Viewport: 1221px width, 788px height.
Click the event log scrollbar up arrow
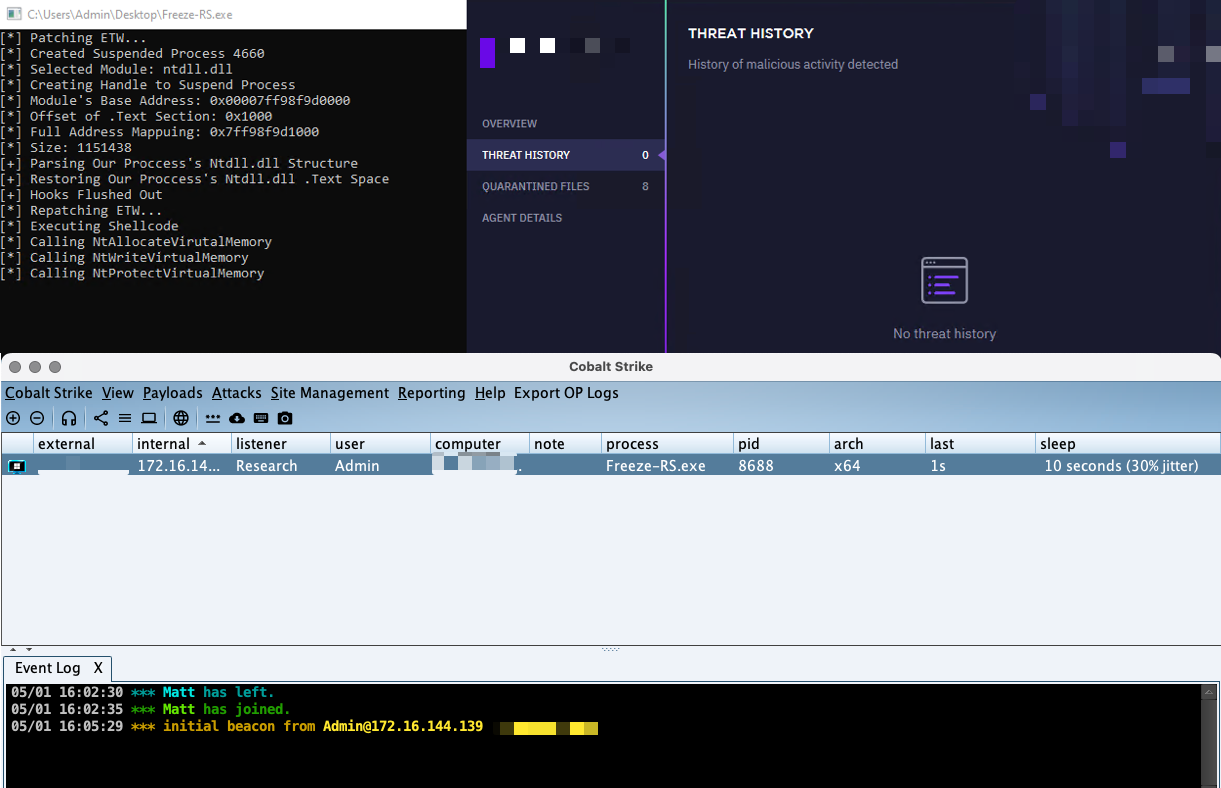click(1210, 692)
